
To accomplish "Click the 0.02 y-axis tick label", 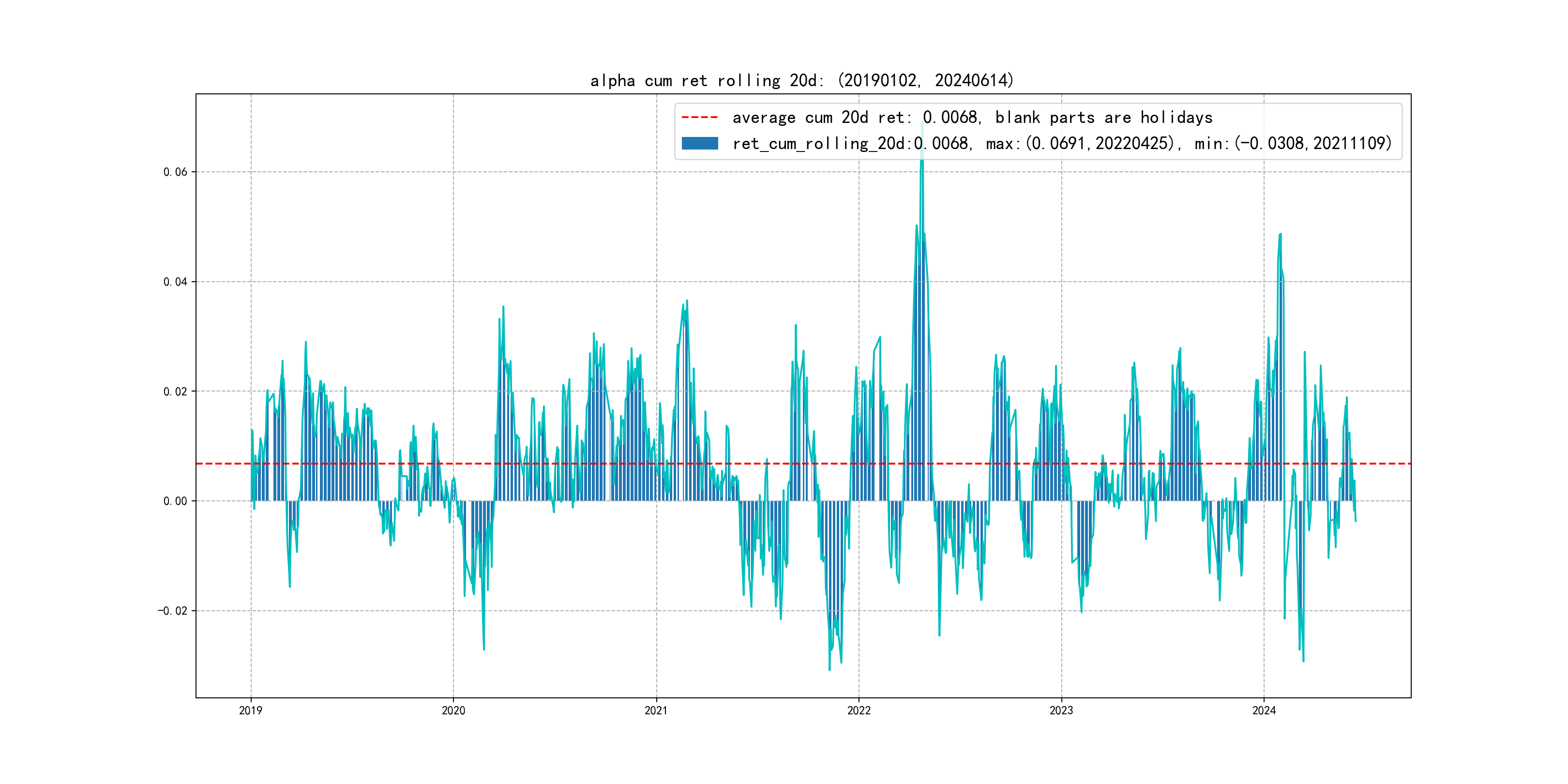I will [x=175, y=392].
